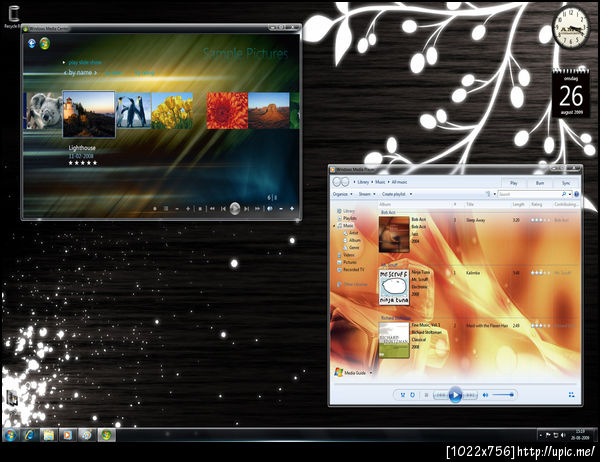Viewport: 600px width, 462px height.
Task: Open Windows Media Player help icon
Action: point(576,194)
